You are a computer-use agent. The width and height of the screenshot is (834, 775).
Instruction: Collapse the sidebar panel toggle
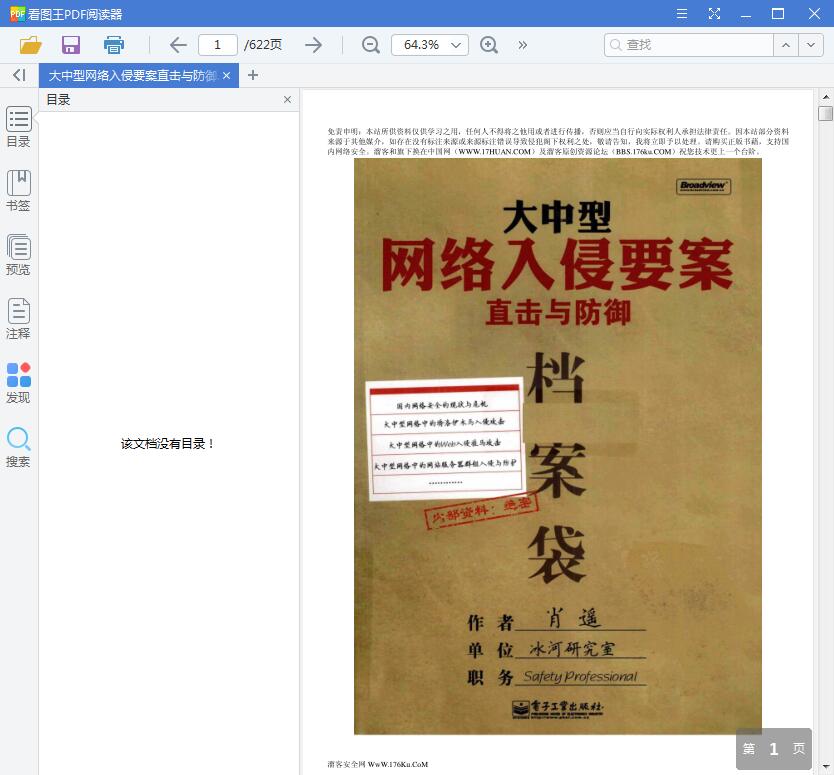pyautogui.click(x=19, y=75)
